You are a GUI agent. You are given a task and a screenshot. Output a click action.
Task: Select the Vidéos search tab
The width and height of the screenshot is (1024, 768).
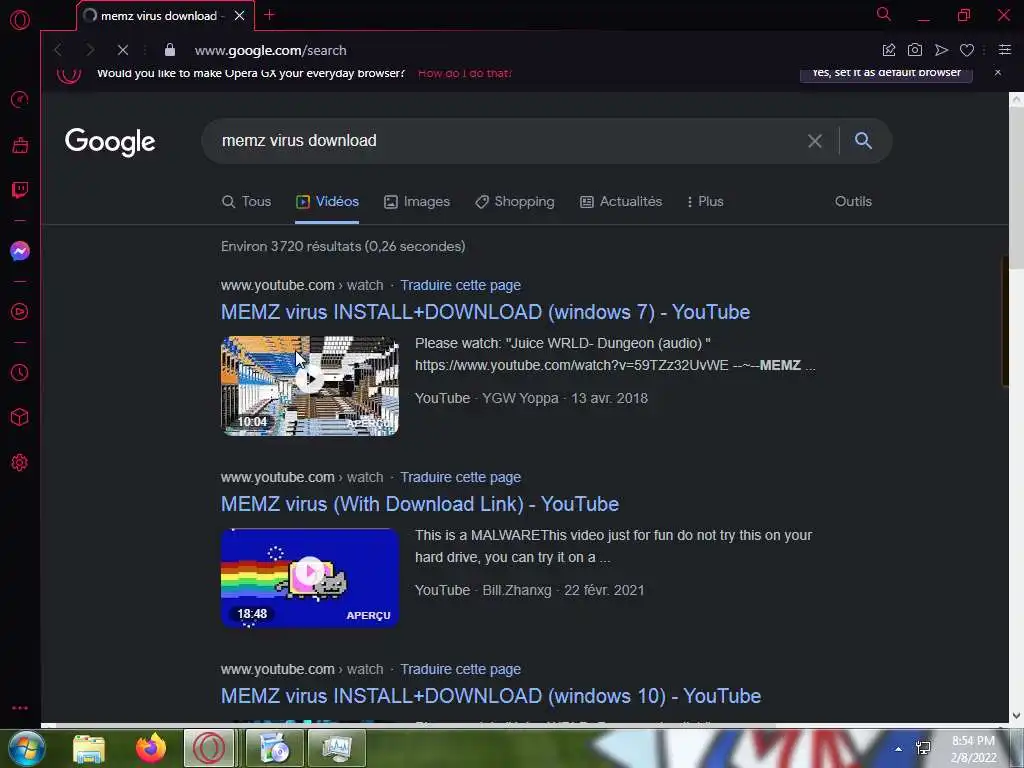tap(327, 201)
